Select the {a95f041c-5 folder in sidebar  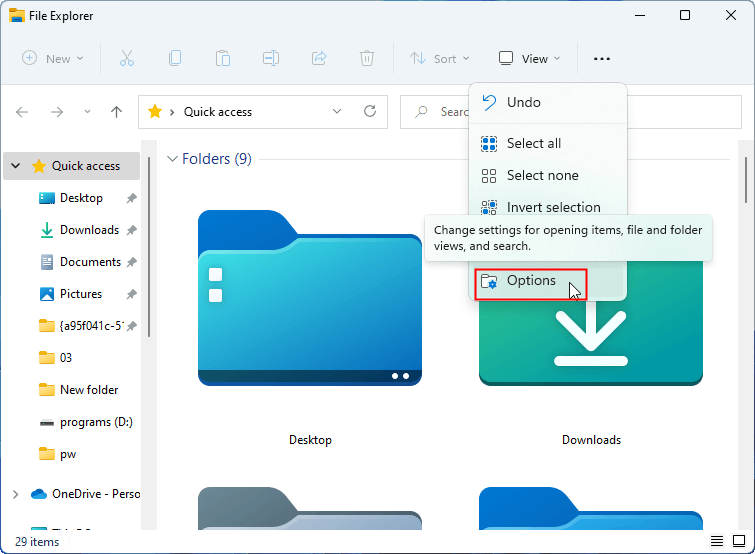point(91,326)
